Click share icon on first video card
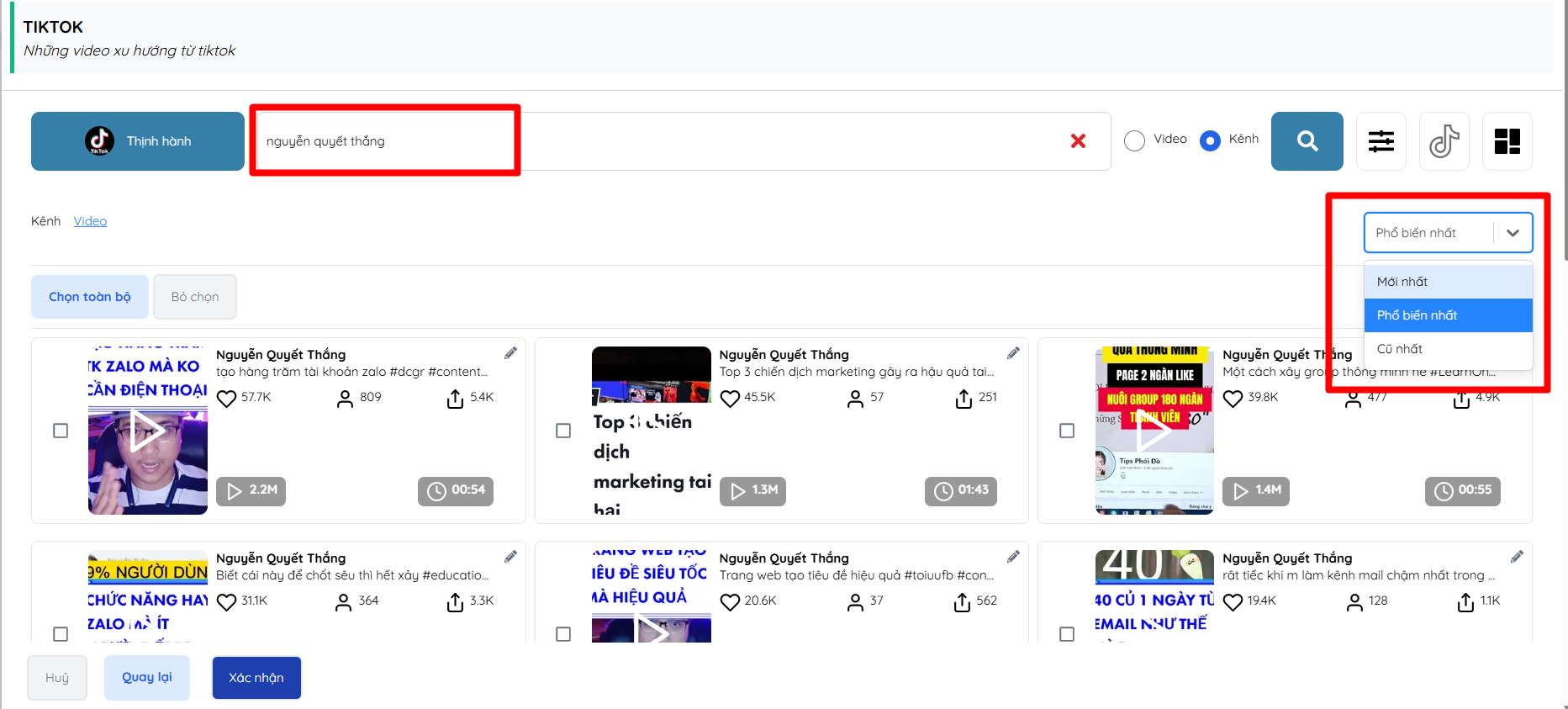The height and width of the screenshot is (709, 1568). (455, 398)
